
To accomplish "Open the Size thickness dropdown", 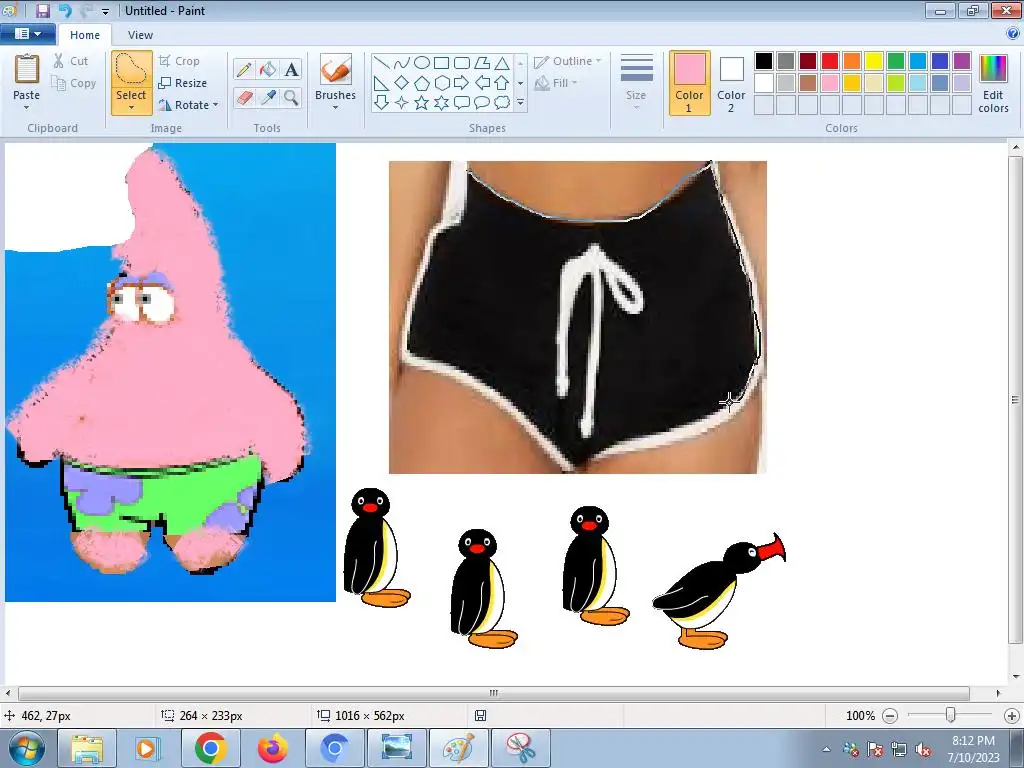I will coord(636,83).
